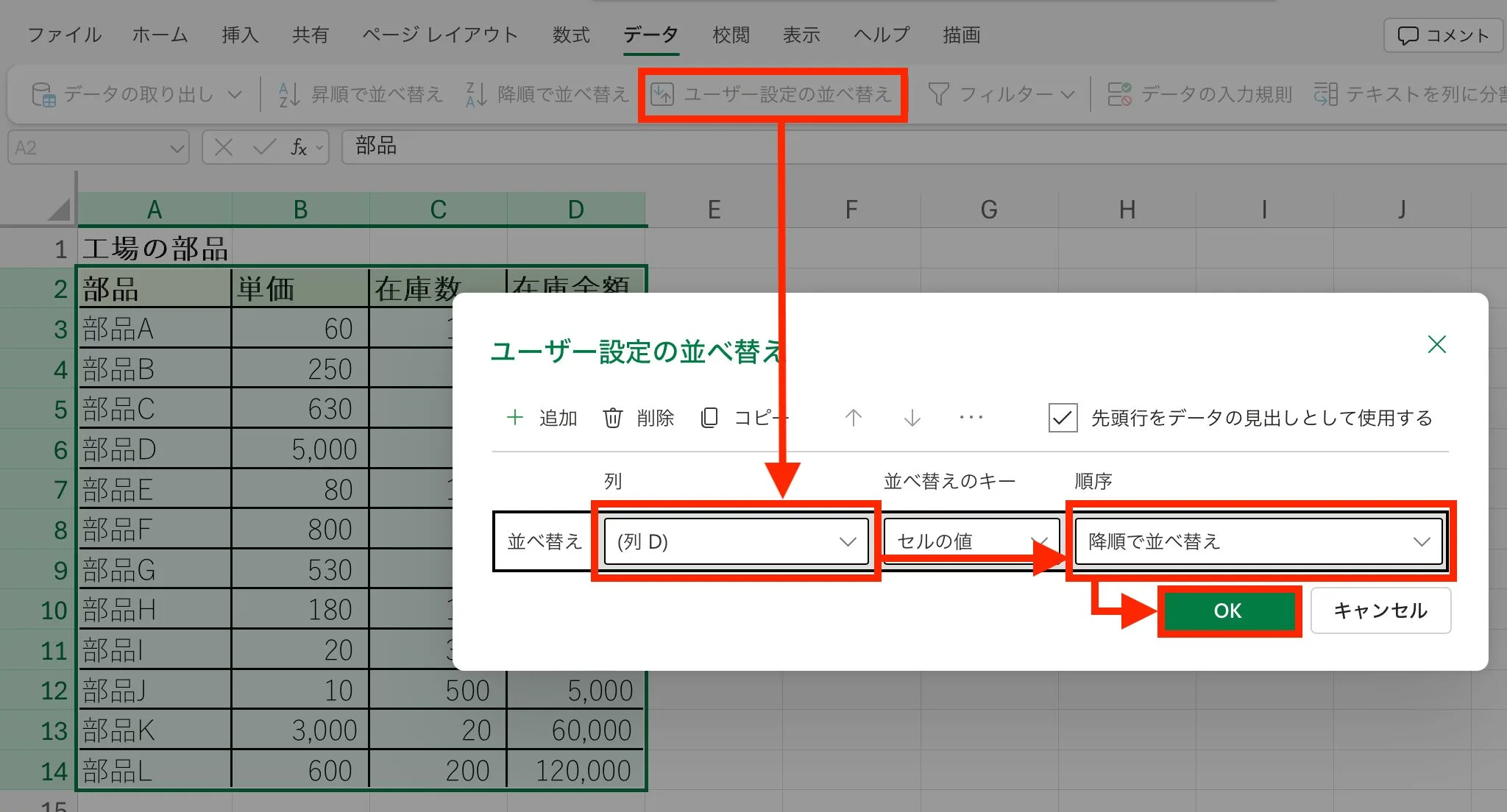Click the copy (コピー) level icon in dialog
This screenshot has width=1507, height=812.
(709, 418)
